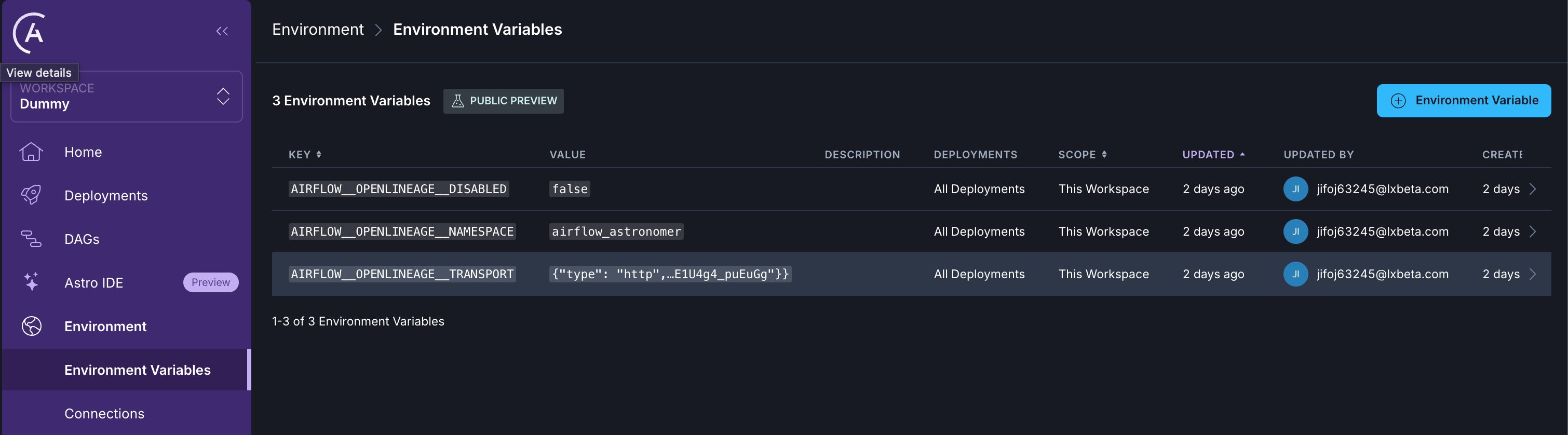The image size is (1568, 435).
Task: Click the Astronomer logo icon
Action: coord(29,33)
